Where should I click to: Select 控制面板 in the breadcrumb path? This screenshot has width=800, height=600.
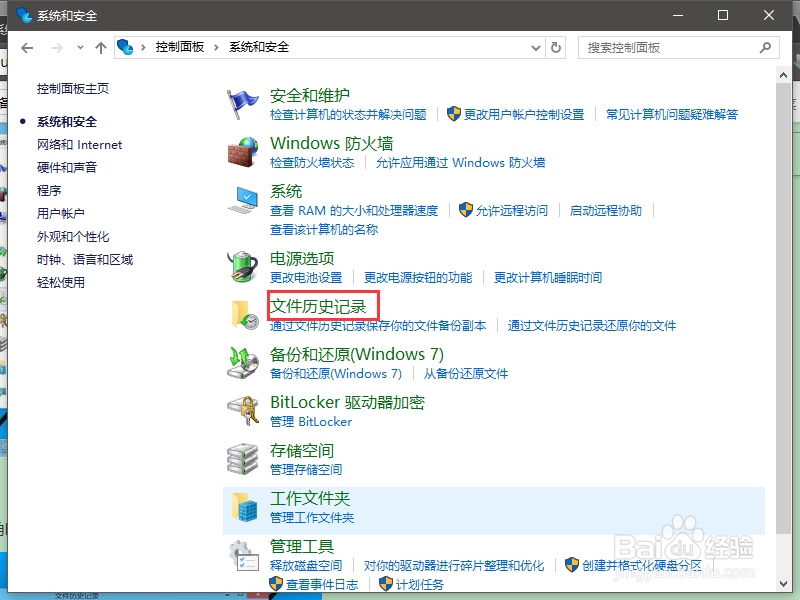click(x=180, y=47)
